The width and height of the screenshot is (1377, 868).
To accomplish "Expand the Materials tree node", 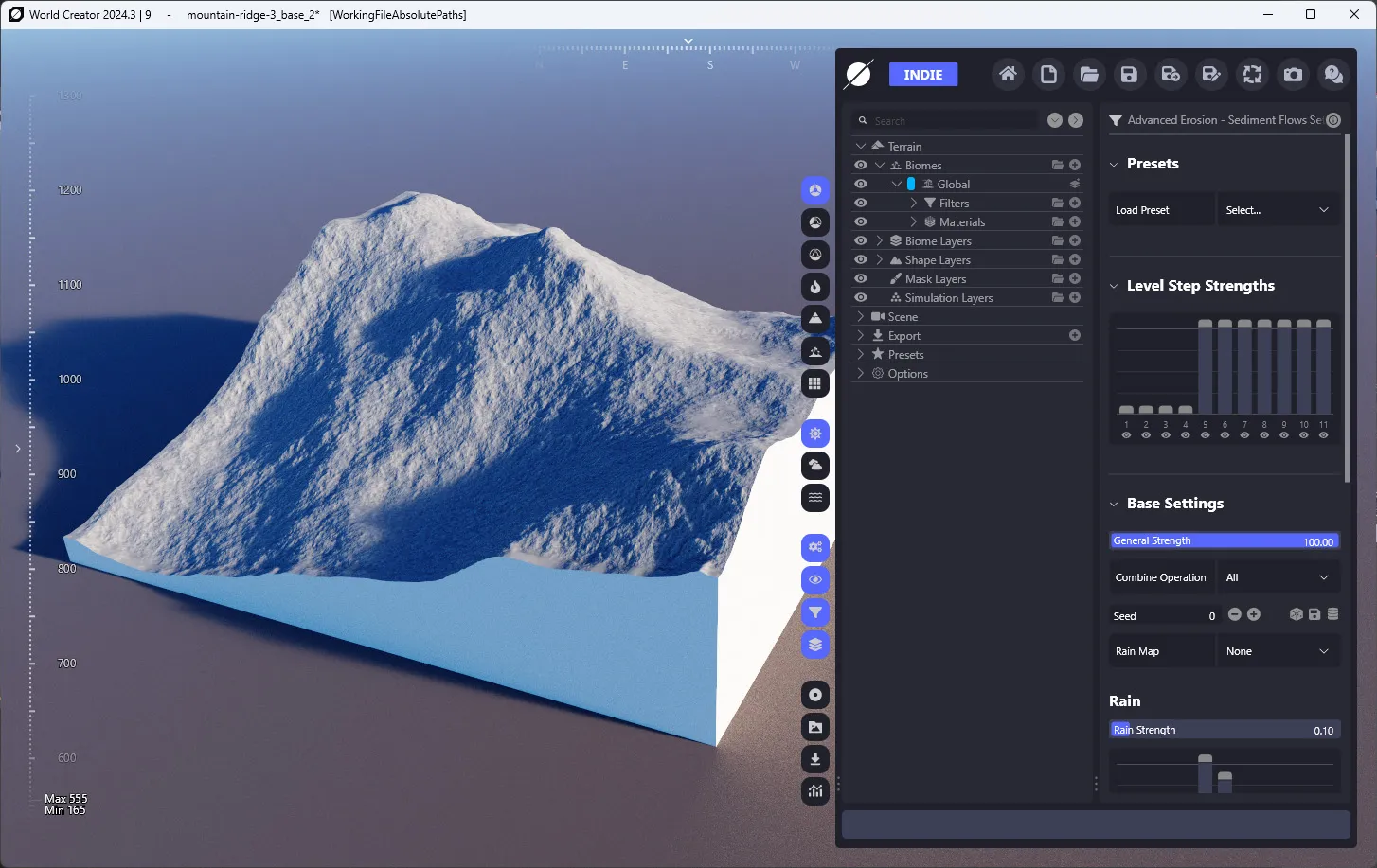I will (x=914, y=221).
